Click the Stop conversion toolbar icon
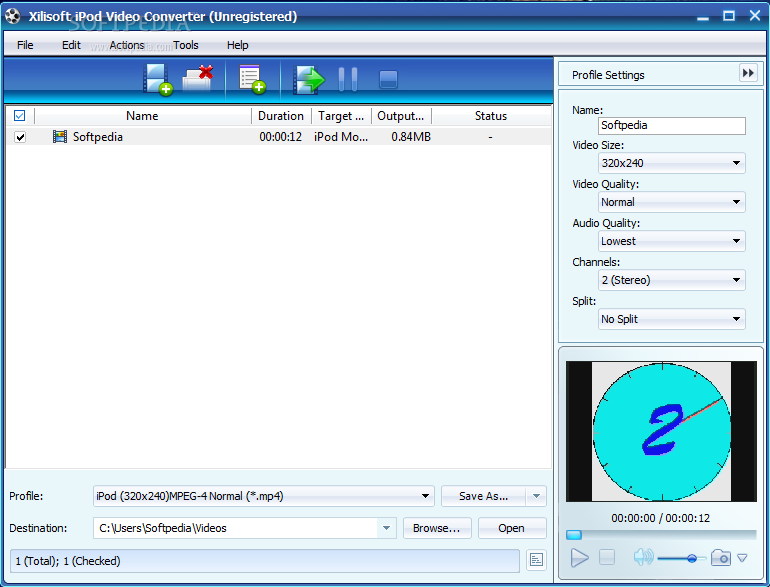Image resolution: width=770 pixels, height=587 pixels. [x=388, y=80]
